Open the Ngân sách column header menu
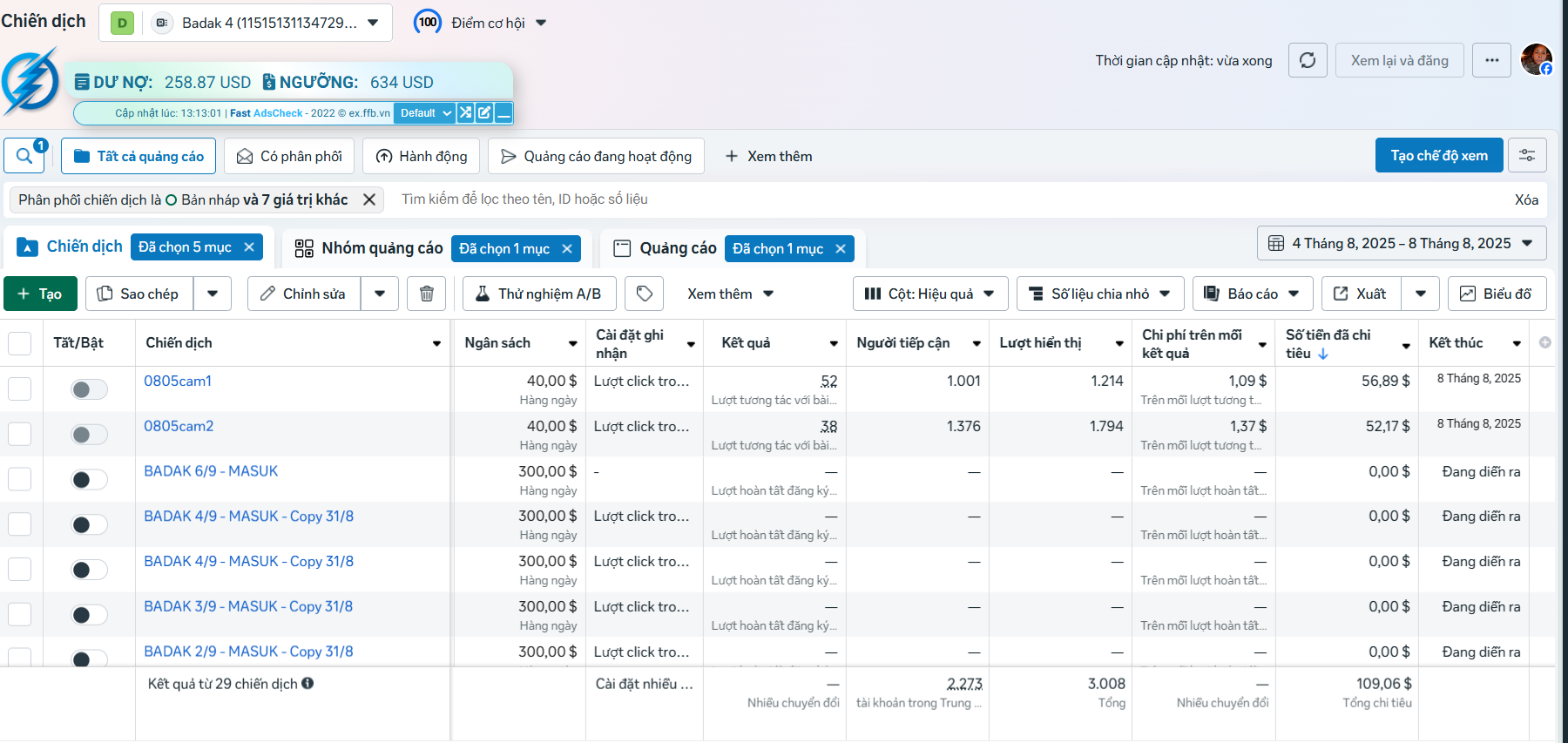 [572, 343]
